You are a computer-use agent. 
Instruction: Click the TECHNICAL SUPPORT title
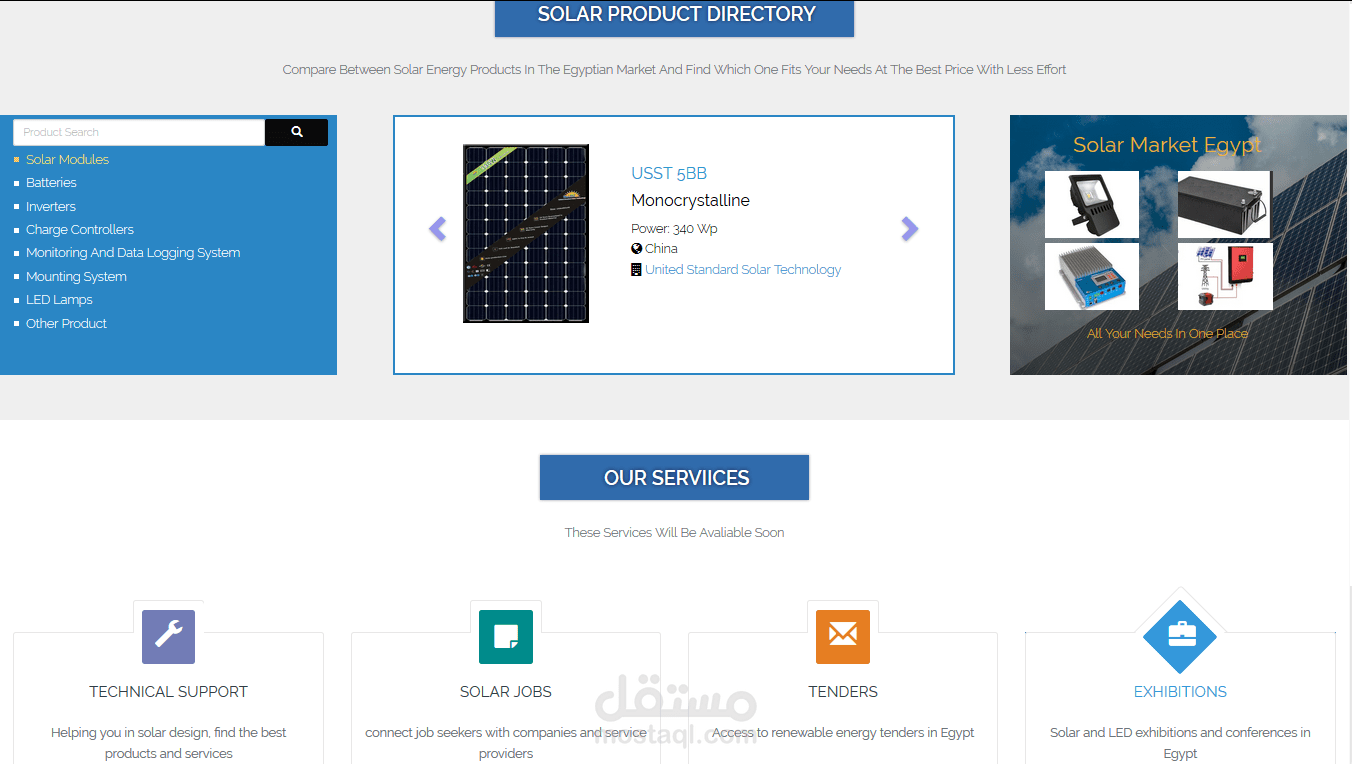pos(168,692)
